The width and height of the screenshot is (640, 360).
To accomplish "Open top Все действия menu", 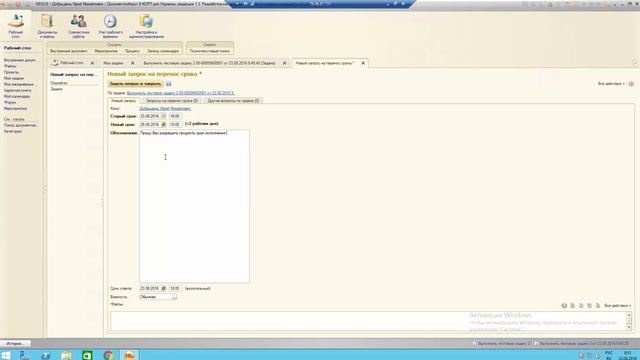I will 611,84.
